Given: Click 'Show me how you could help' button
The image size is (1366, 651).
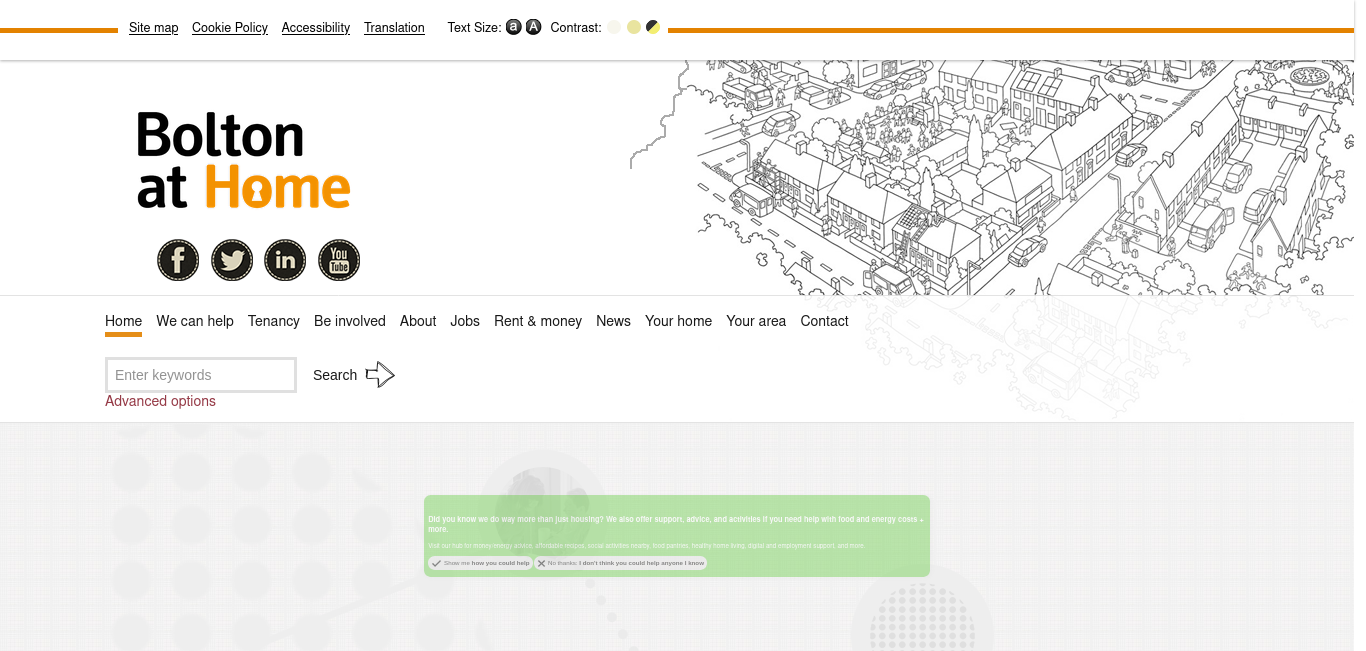Looking at the screenshot, I should point(480,563).
